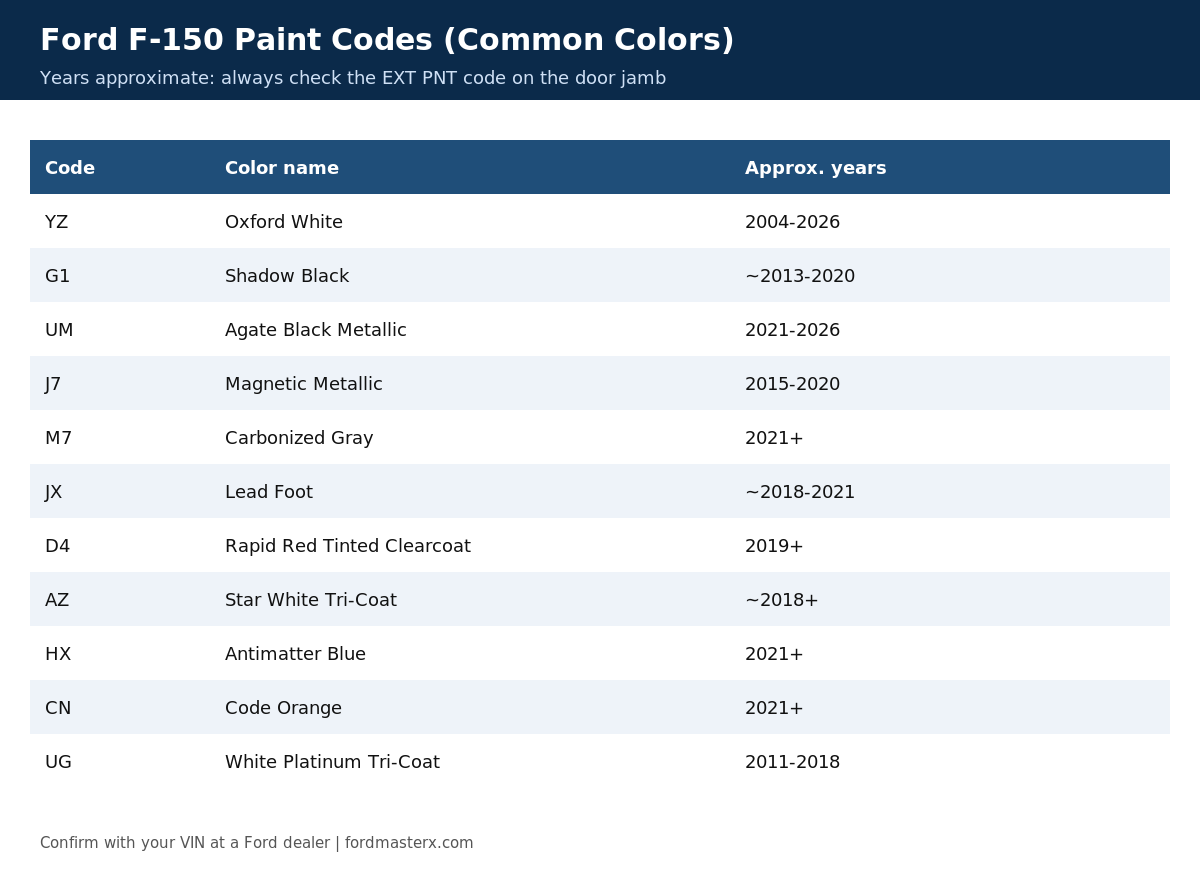
Task: Select the CN paint code cell
Action: click(x=58, y=708)
